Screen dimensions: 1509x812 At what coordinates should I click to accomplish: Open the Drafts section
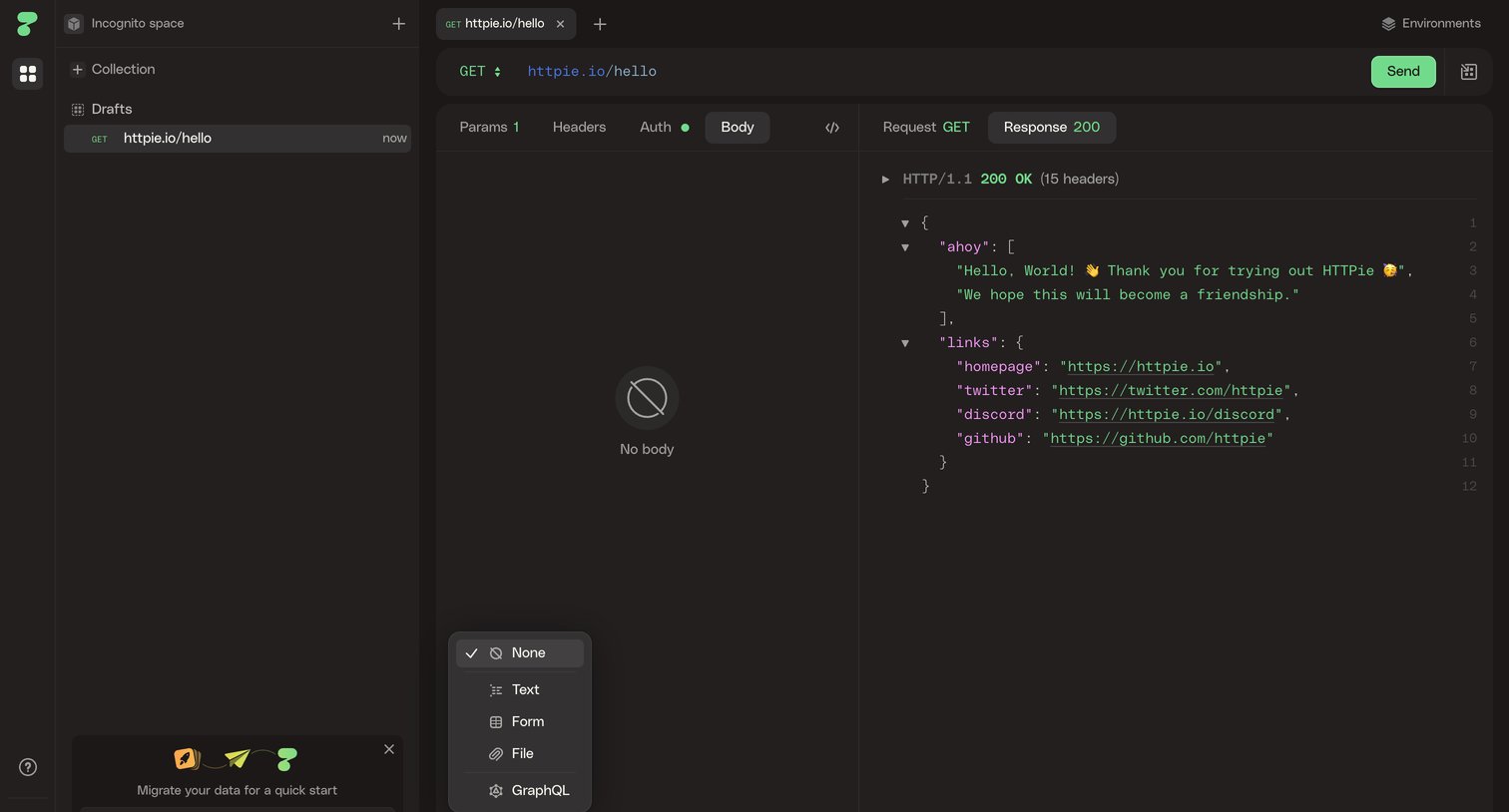click(x=112, y=110)
